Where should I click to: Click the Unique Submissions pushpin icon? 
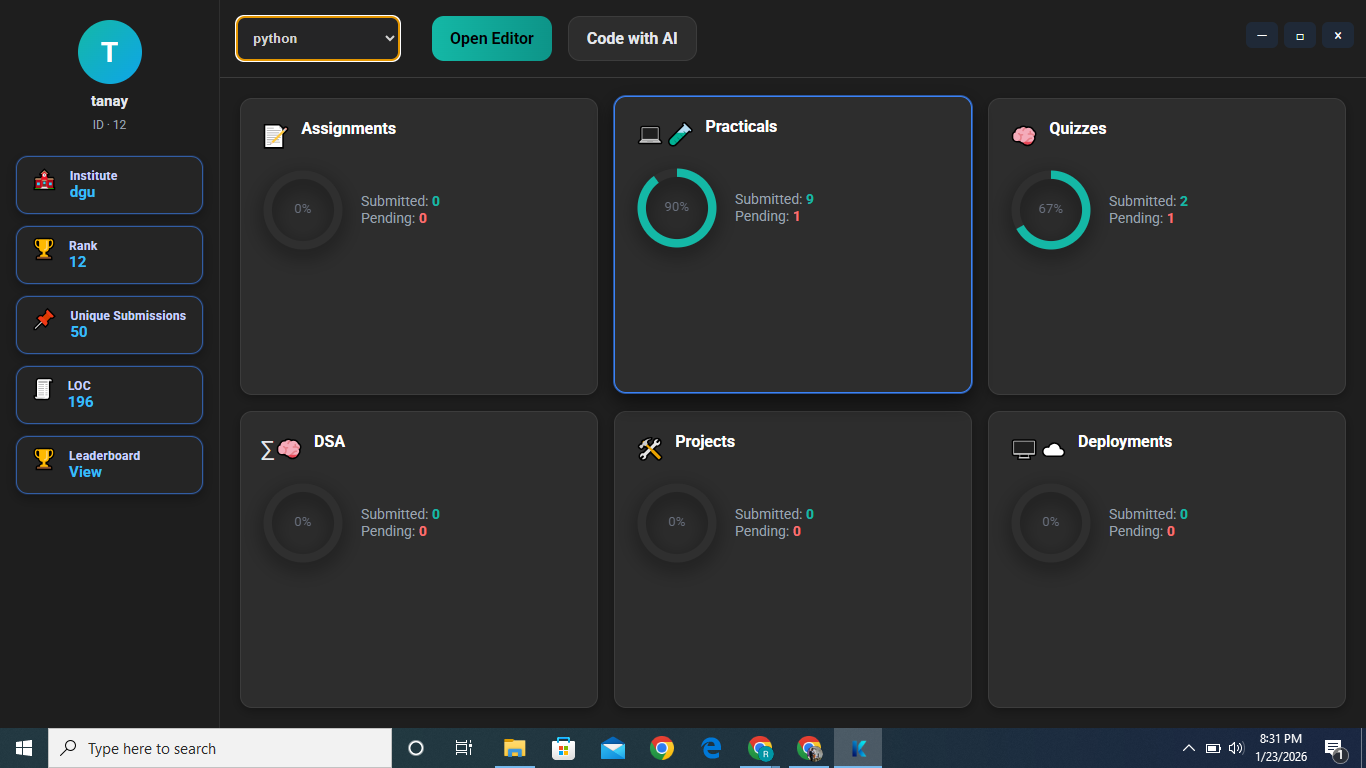(x=44, y=320)
